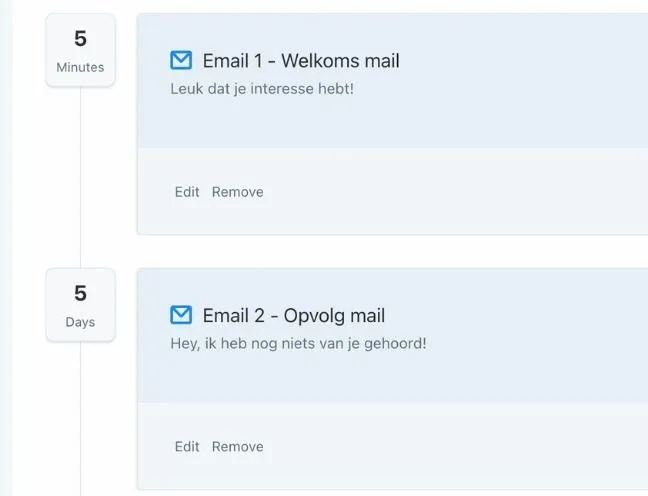Click the Email 2 card header area
This screenshot has width=648, height=496.
[393, 336]
